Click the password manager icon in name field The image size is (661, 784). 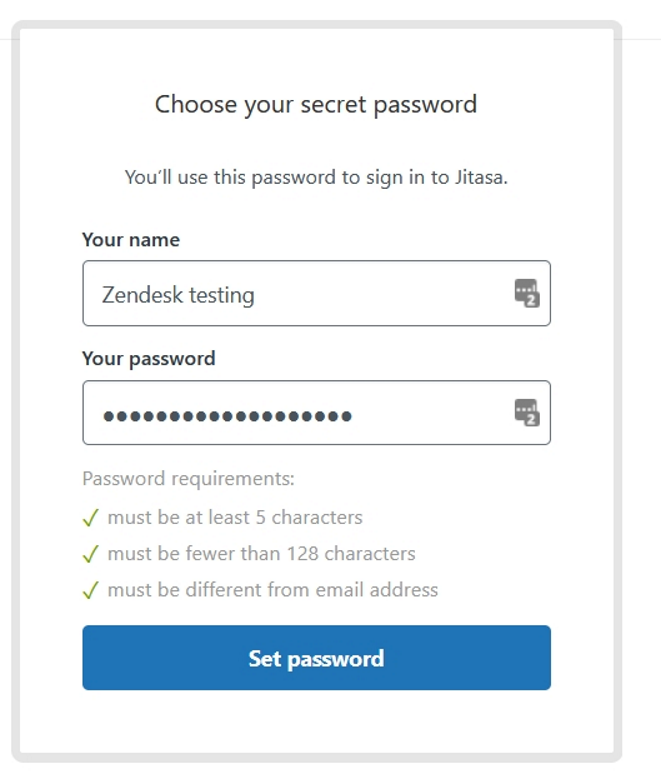pos(526,293)
